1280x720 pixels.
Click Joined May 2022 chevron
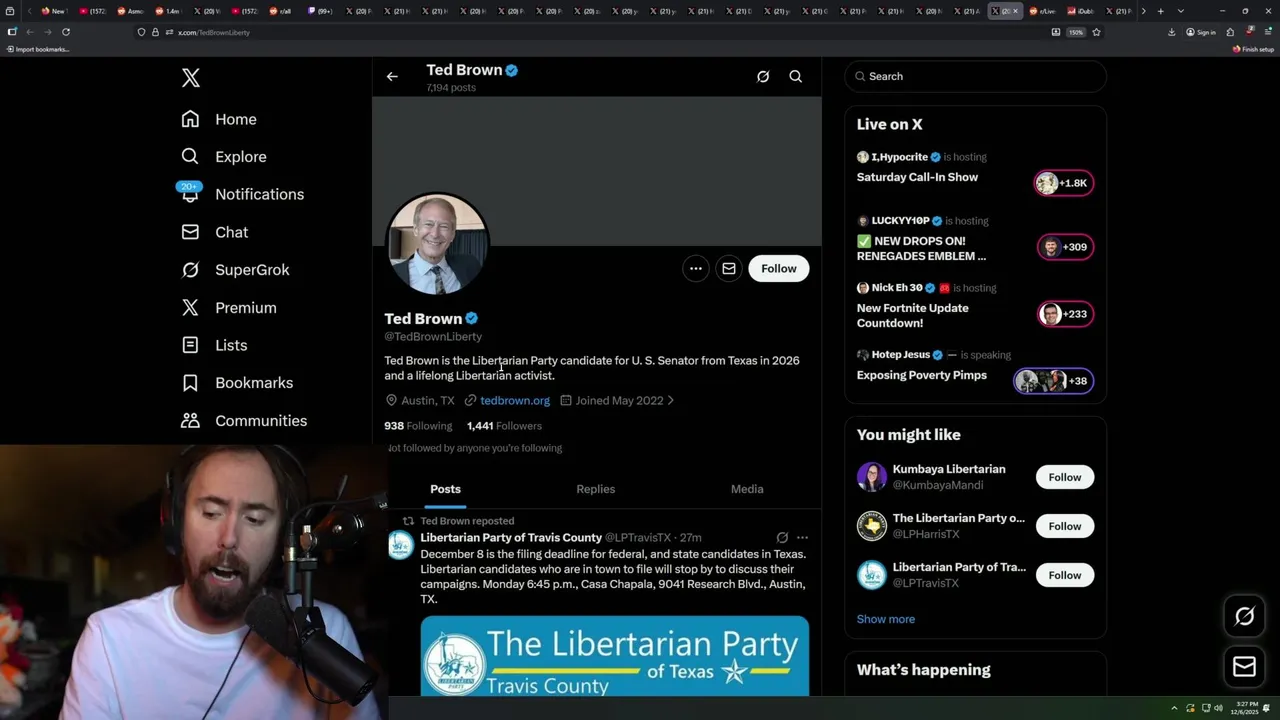pos(670,400)
